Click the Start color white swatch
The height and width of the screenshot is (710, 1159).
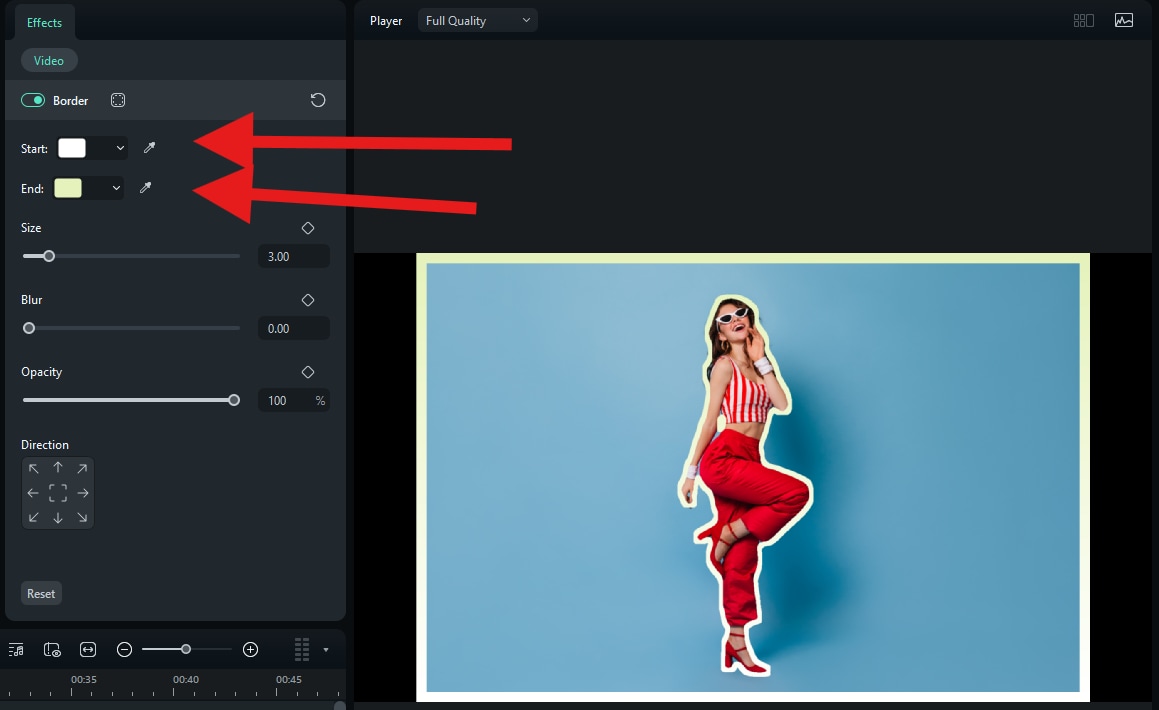[x=72, y=148]
